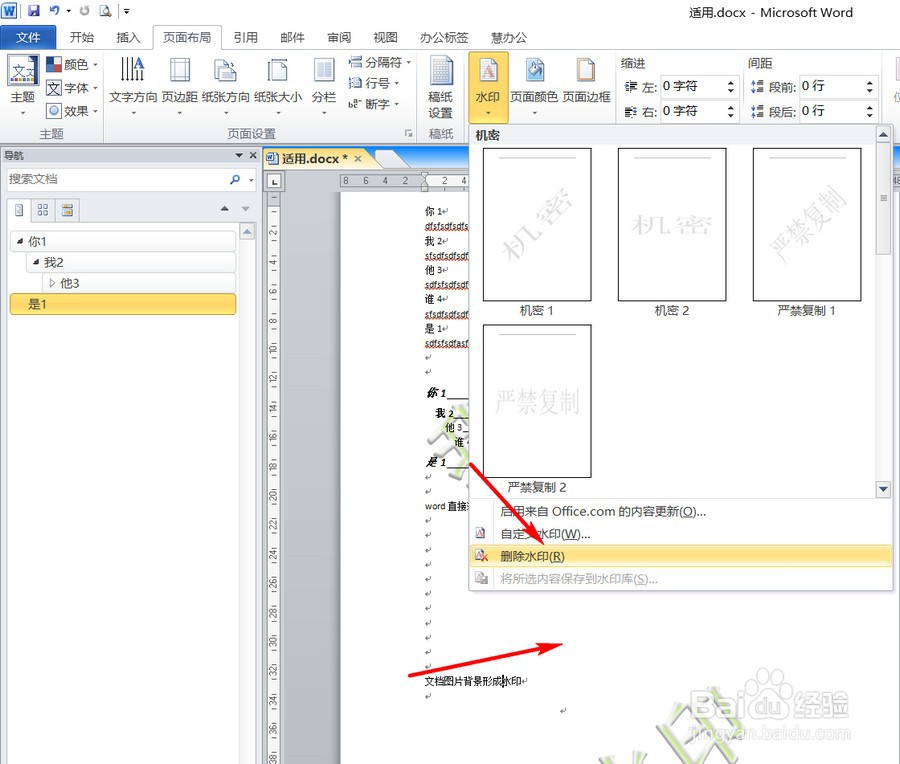The image size is (900, 764).
Task: Click the Print Preview quick access icon
Action: 105,11
